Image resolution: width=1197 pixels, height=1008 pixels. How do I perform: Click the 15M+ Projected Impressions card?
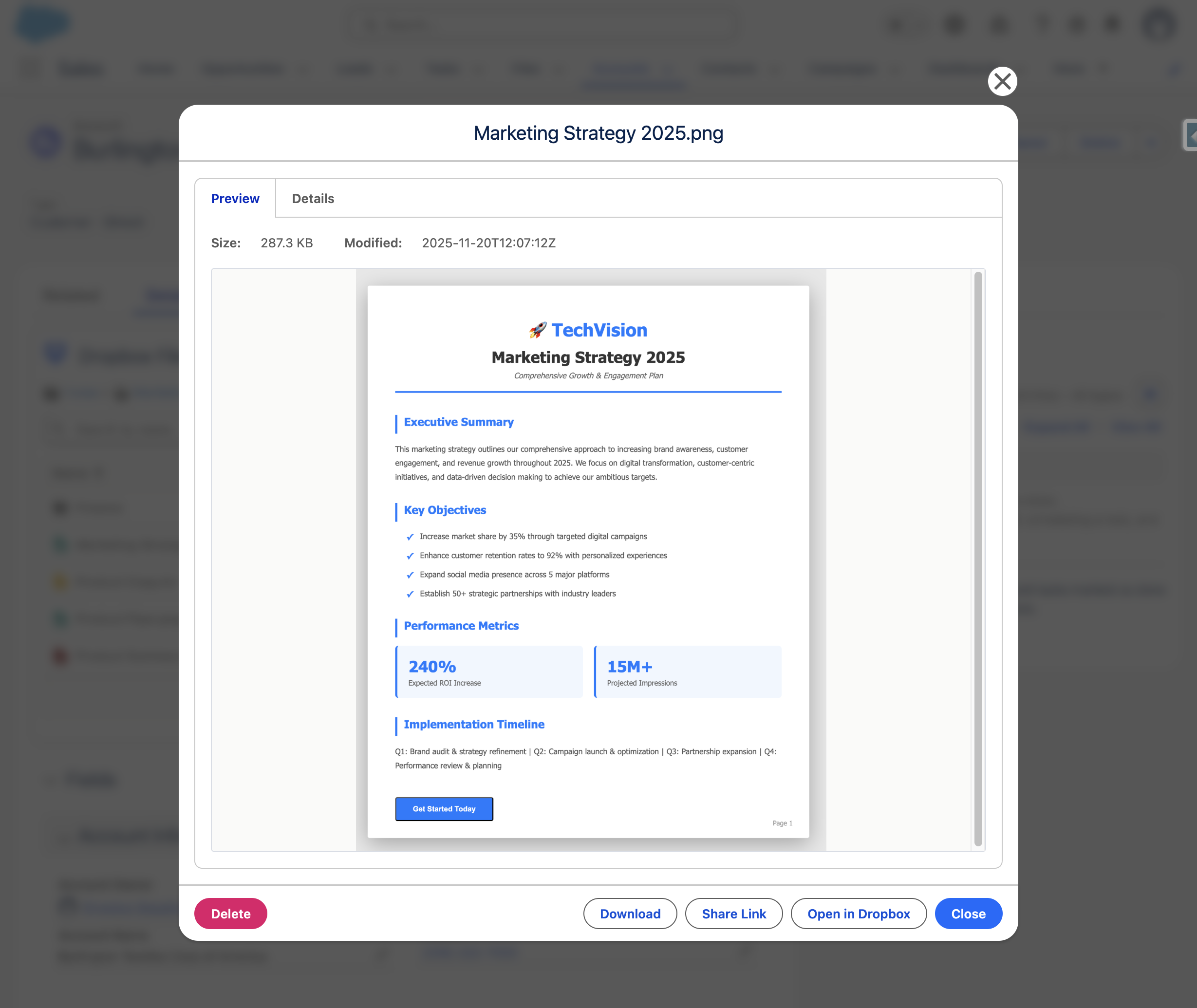point(688,672)
